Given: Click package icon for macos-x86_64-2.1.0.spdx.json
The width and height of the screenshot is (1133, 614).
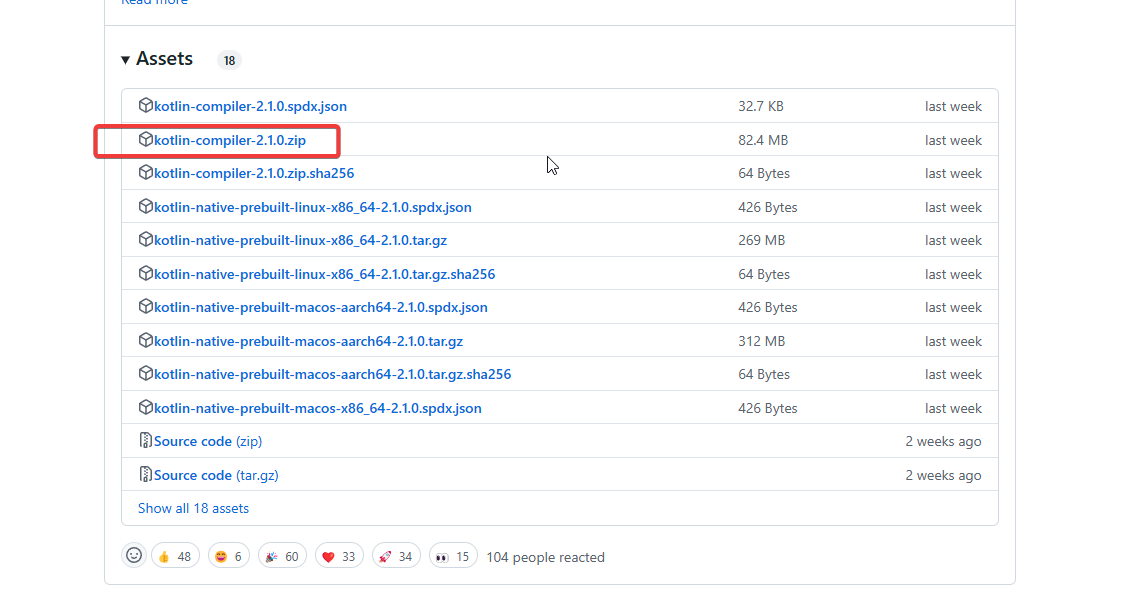Looking at the screenshot, I should coord(145,407).
